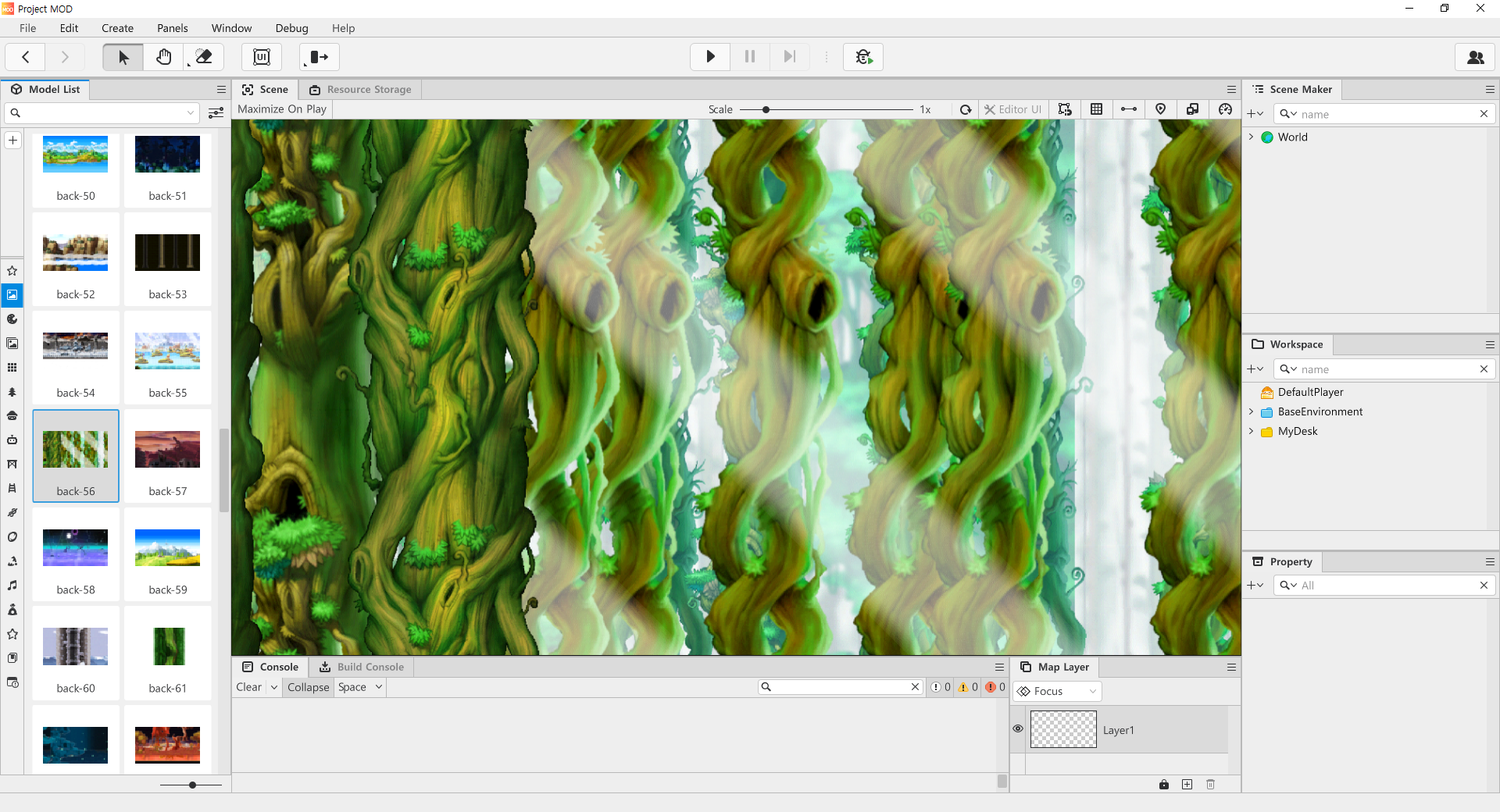Click the Collapse console button

coord(308,687)
